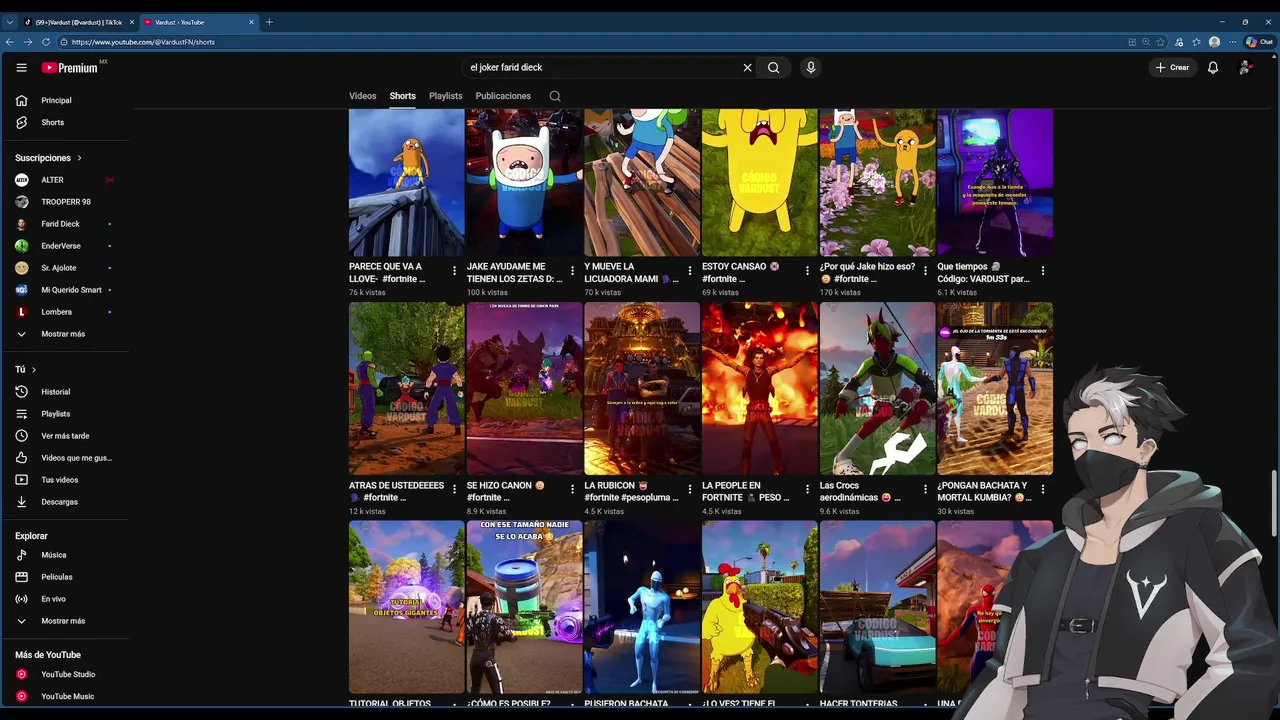Select the Vardust - YouTube browser tab
This screenshot has height=720, width=1280.
pyautogui.click(x=198, y=22)
